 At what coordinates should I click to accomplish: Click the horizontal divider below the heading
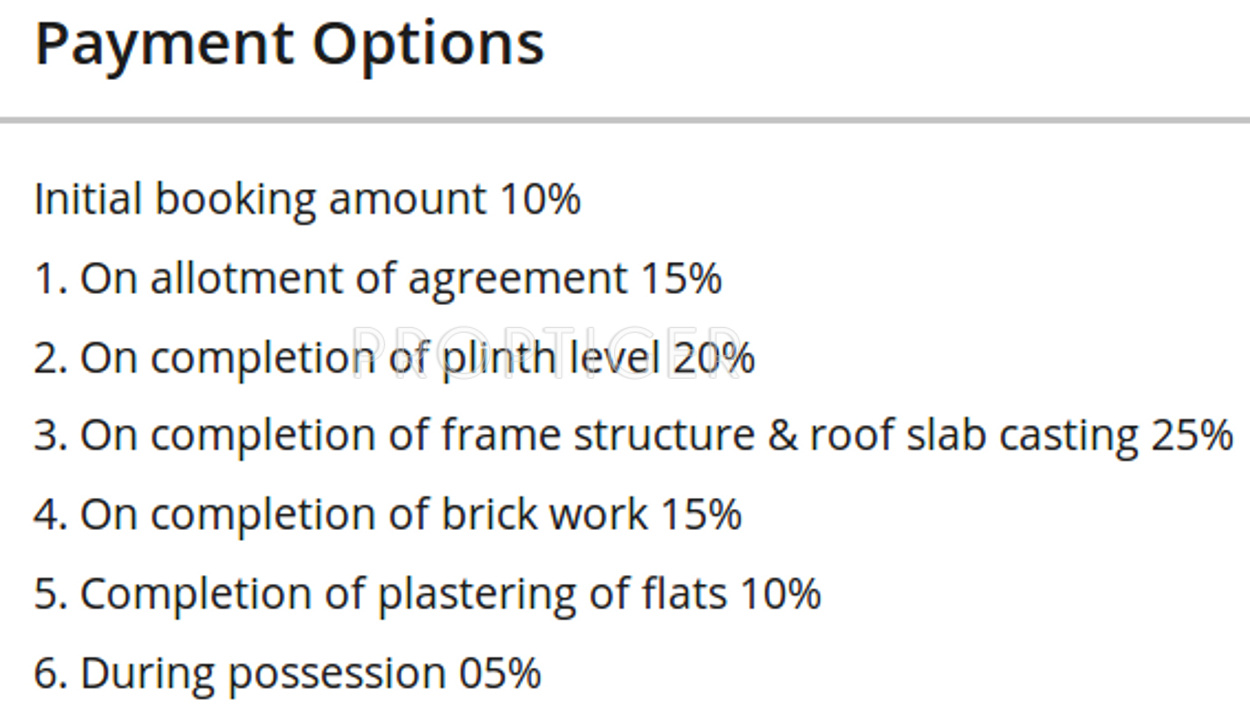[x=625, y=120]
